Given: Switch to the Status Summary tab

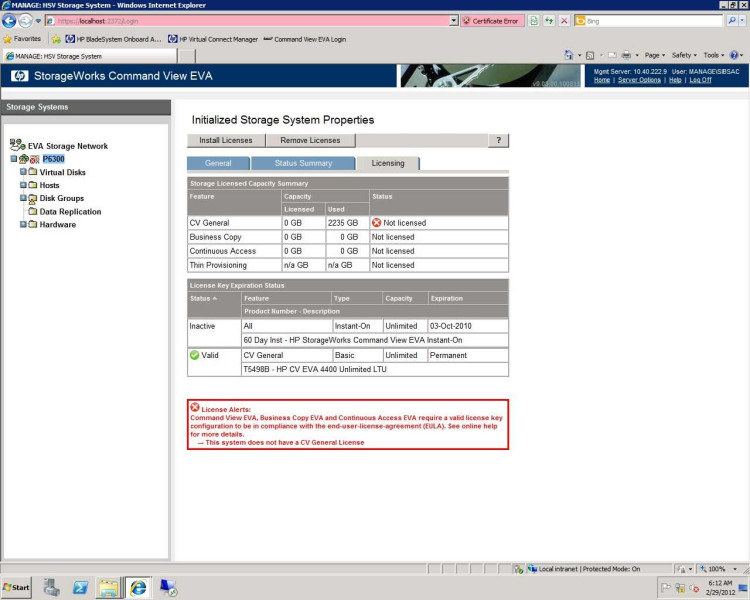Looking at the screenshot, I should [x=303, y=163].
